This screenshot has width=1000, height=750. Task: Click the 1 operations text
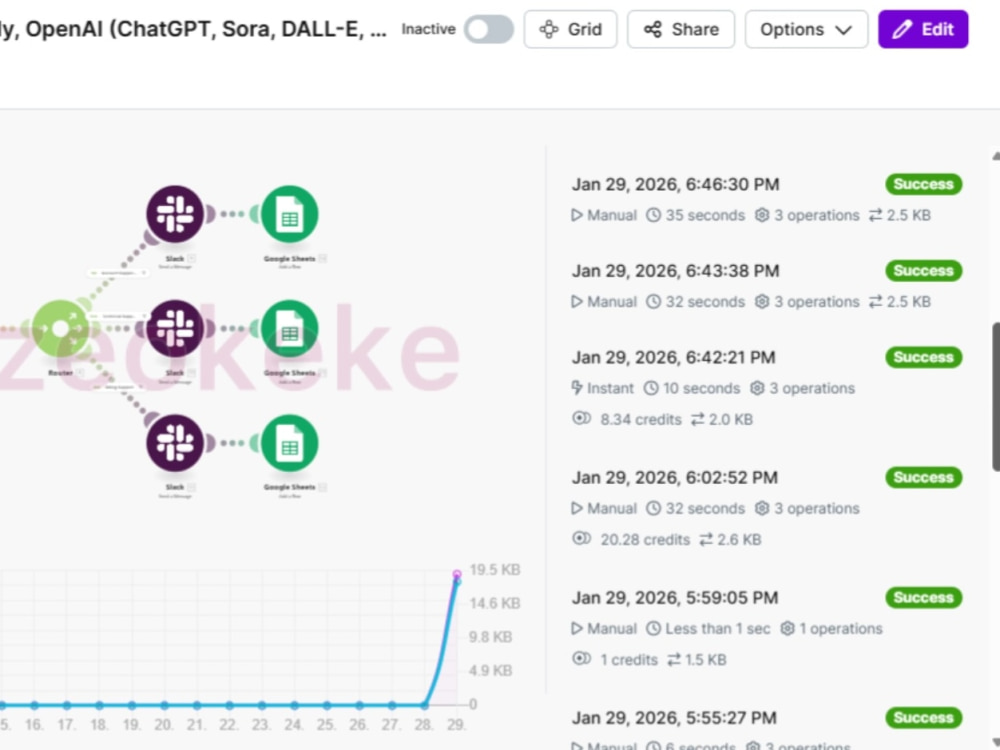click(x=841, y=629)
